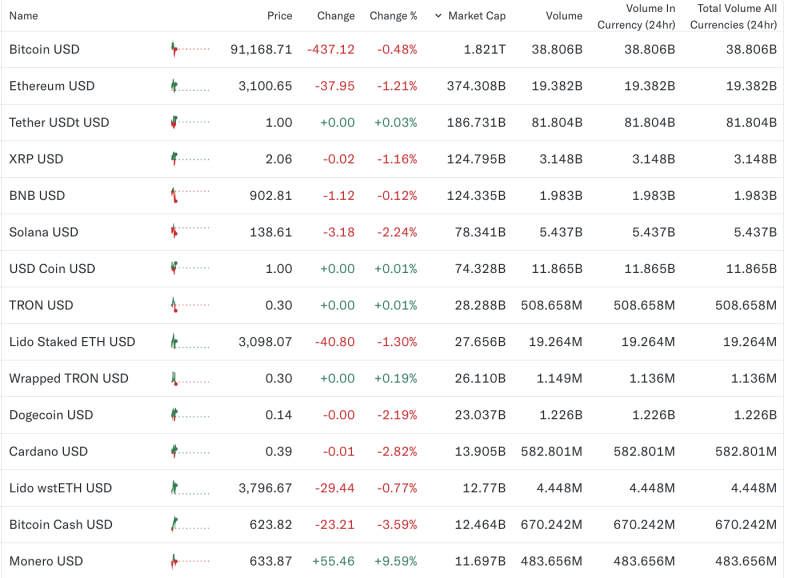This screenshot has height=578, width=800.
Task: Sort the table by the Volume column
Action: click(x=564, y=16)
